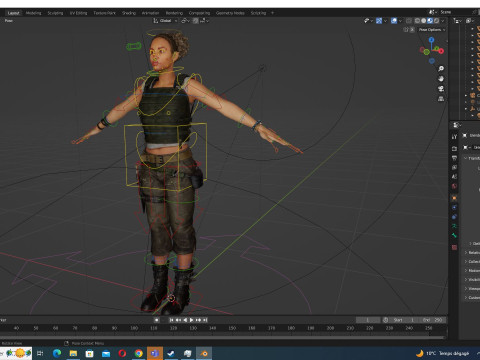Select material preview viewport shading
480x360 pixels.
click(x=430, y=21)
